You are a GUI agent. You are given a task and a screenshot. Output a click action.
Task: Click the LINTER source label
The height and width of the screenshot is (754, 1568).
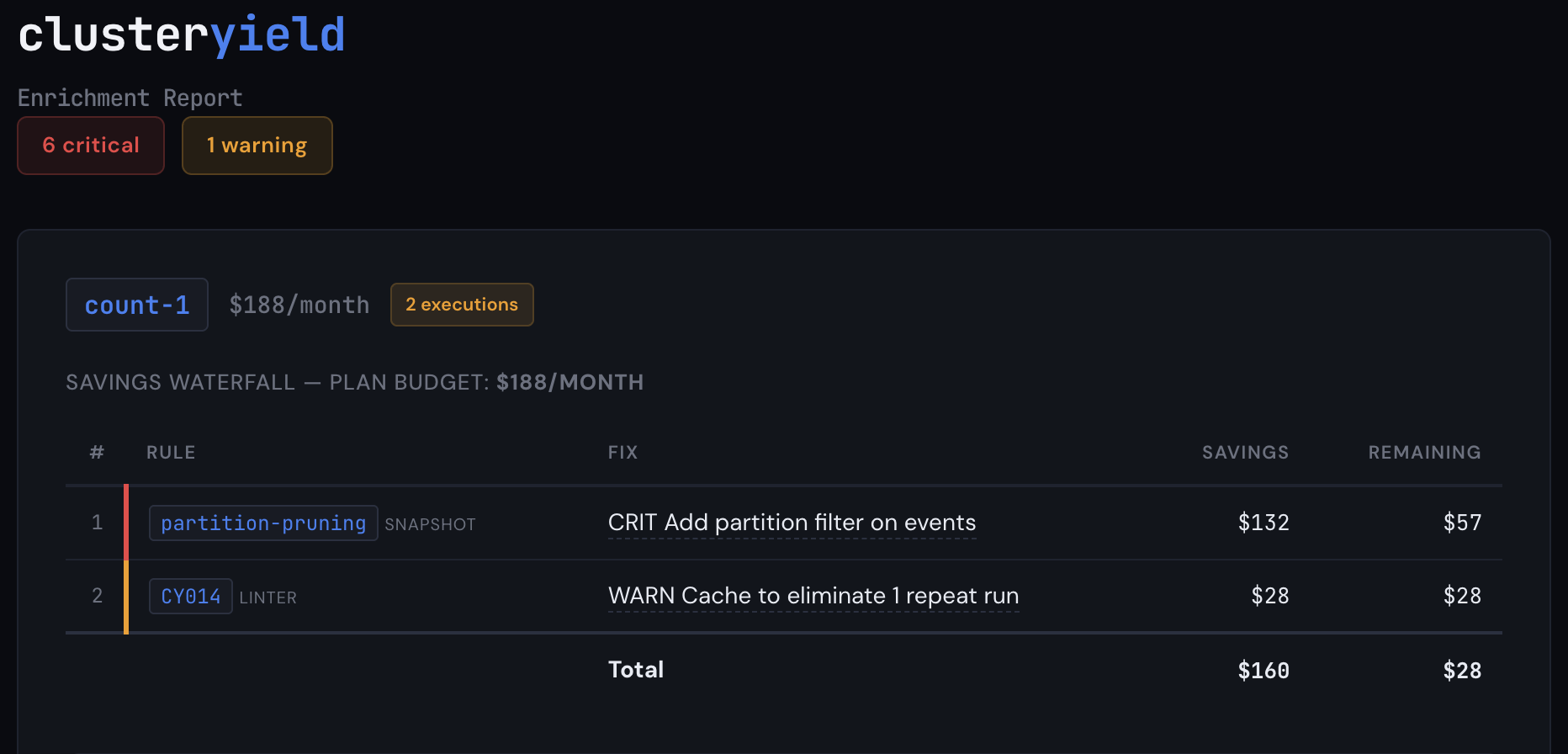coord(268,597)
